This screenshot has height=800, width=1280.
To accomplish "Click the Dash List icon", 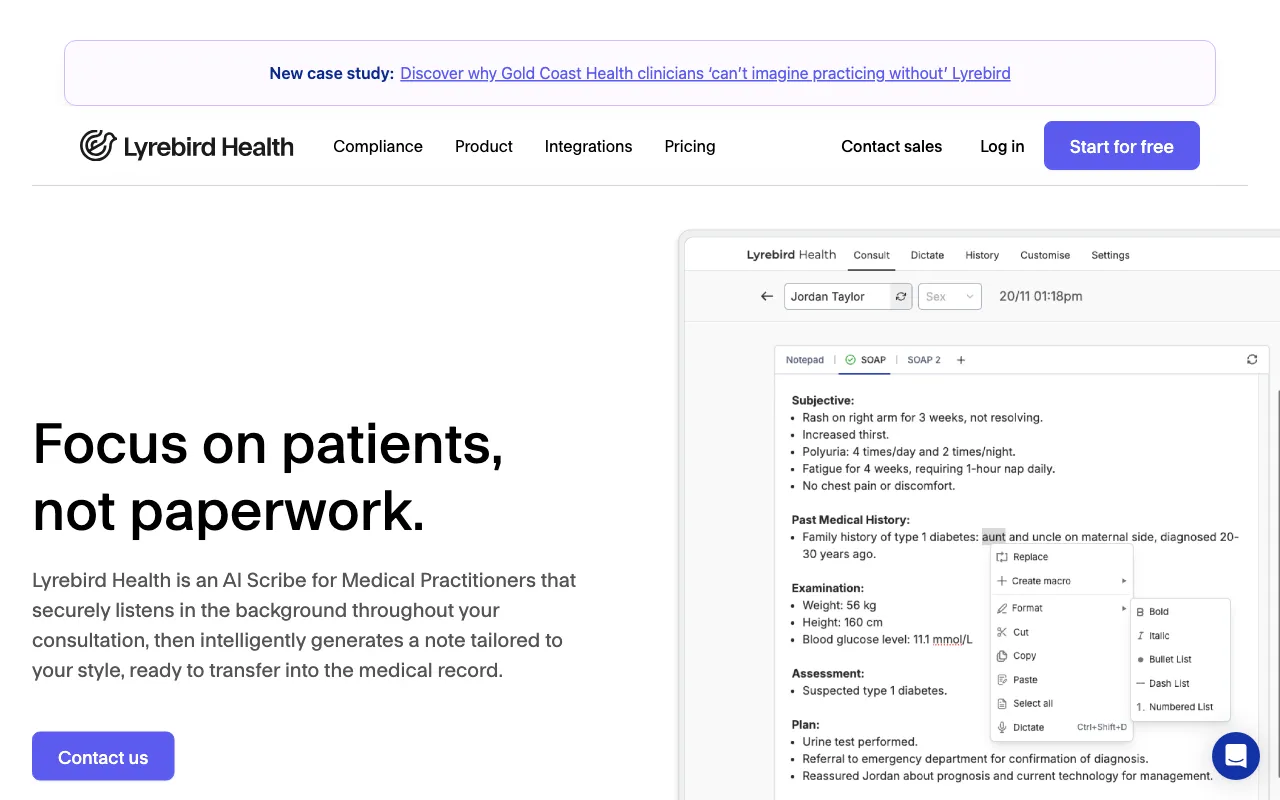I will [x=1141, y=683].
